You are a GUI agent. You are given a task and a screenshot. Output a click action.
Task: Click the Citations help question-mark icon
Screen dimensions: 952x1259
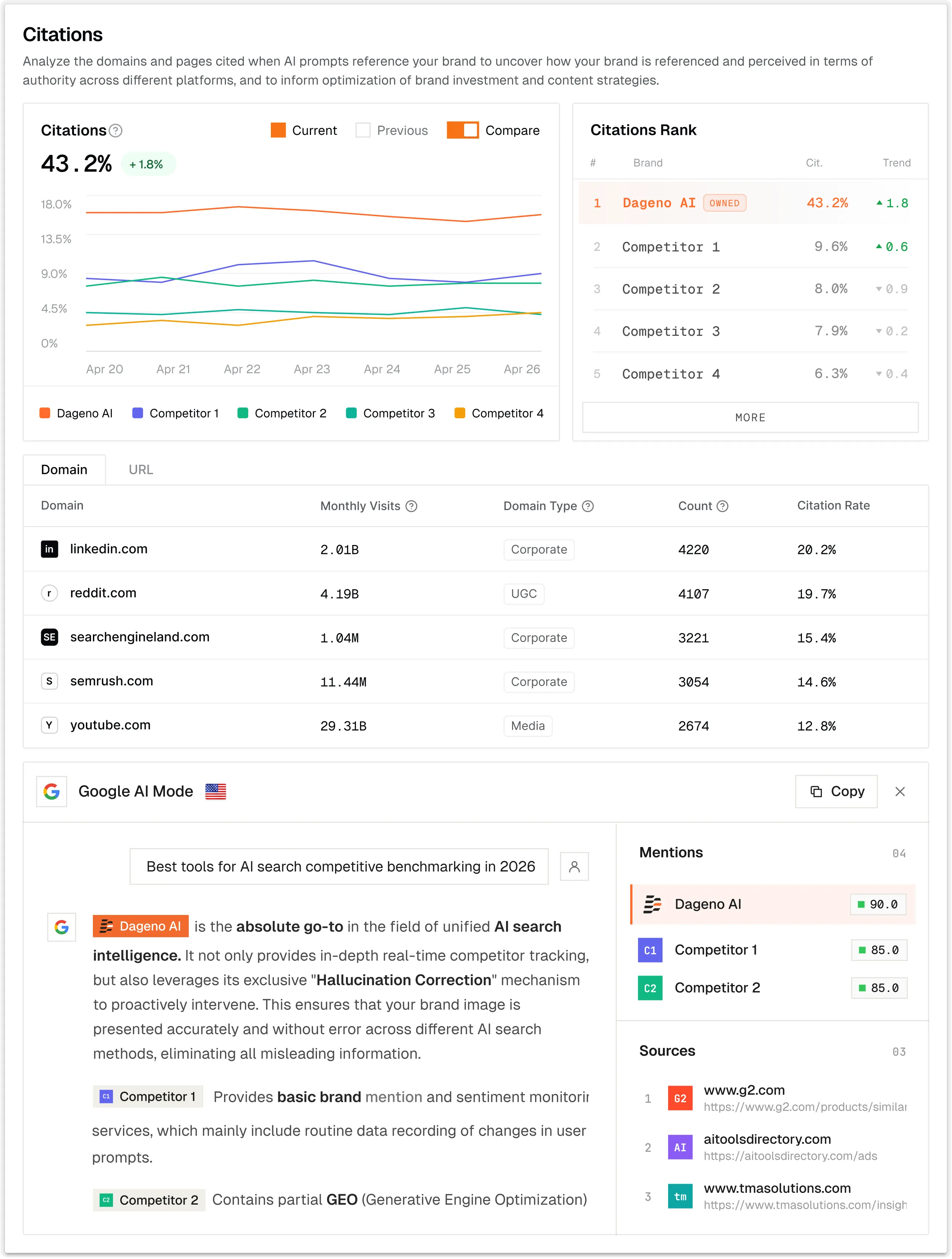click(116, 131)
